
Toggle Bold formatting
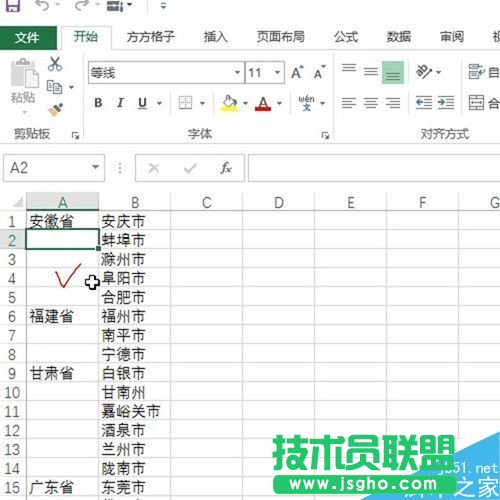pyautogui.click(x=98, y=103)
